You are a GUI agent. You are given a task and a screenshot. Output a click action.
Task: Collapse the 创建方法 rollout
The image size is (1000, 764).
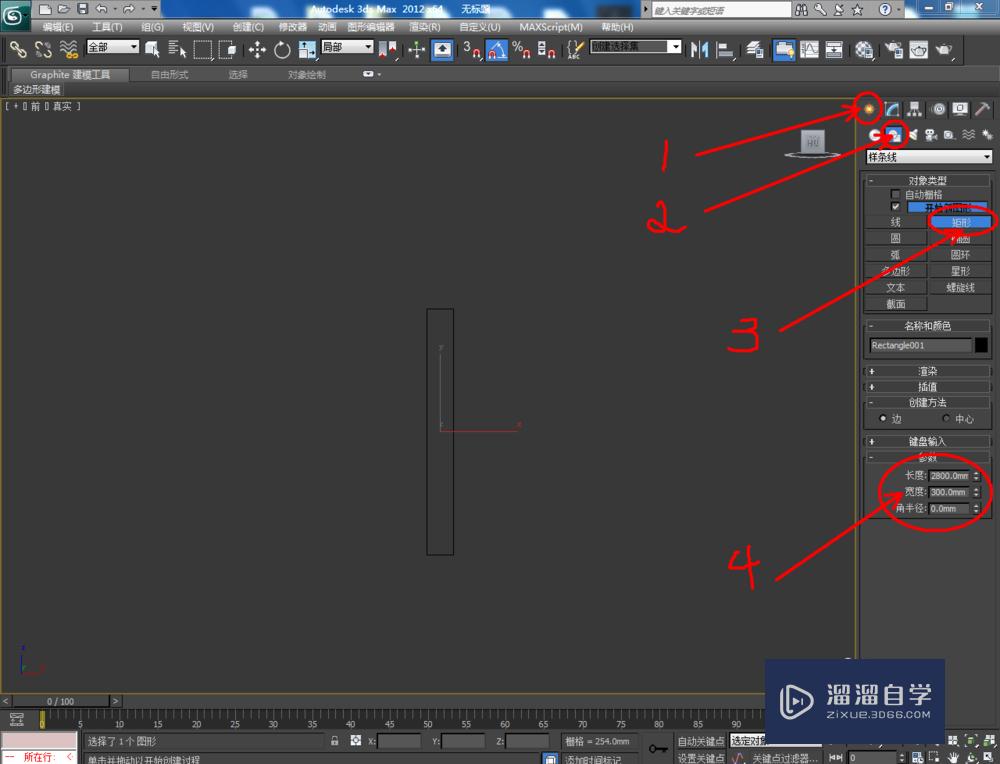(x=928, y=402)
